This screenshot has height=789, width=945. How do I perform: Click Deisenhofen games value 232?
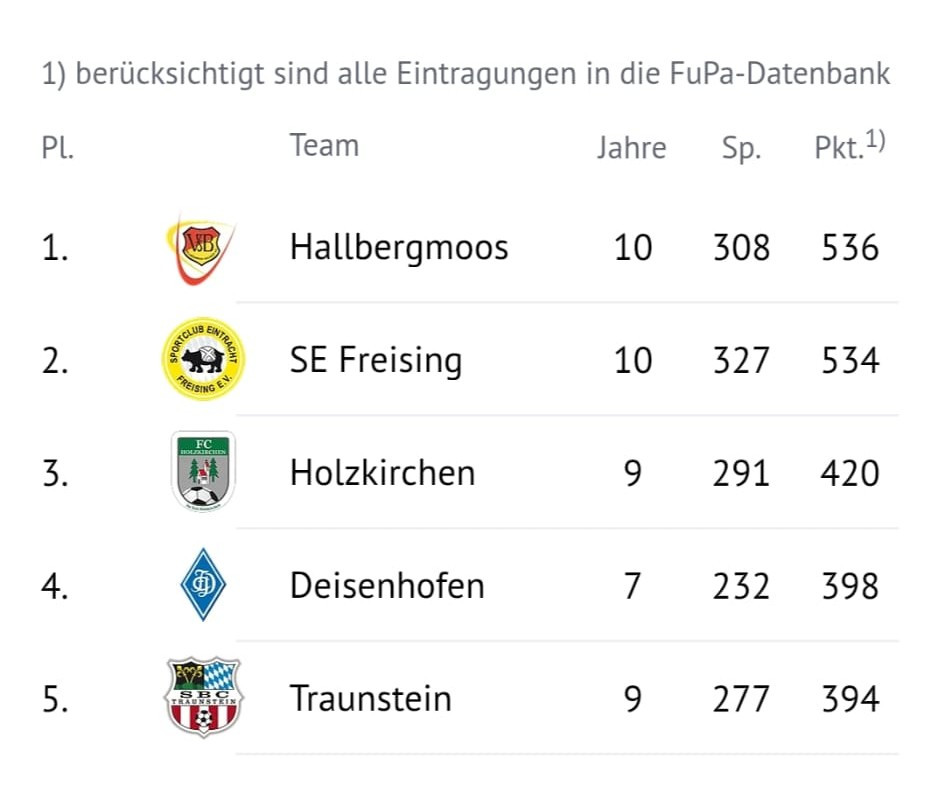coord(741,585)
